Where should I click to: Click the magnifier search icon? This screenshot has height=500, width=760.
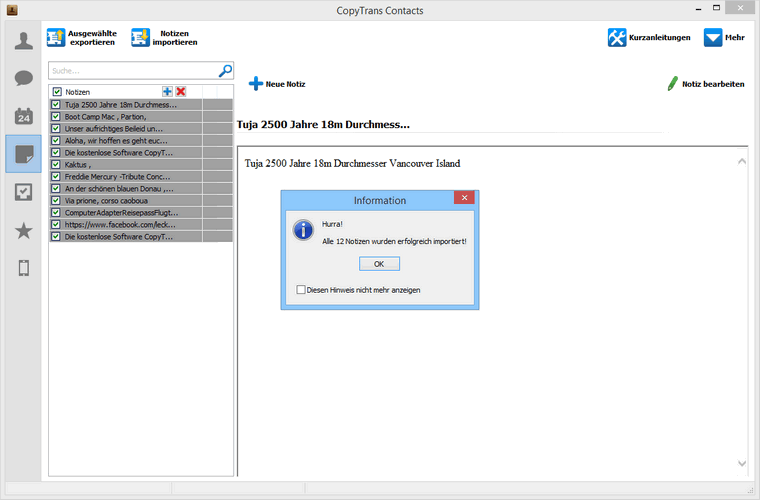(225, 71)
